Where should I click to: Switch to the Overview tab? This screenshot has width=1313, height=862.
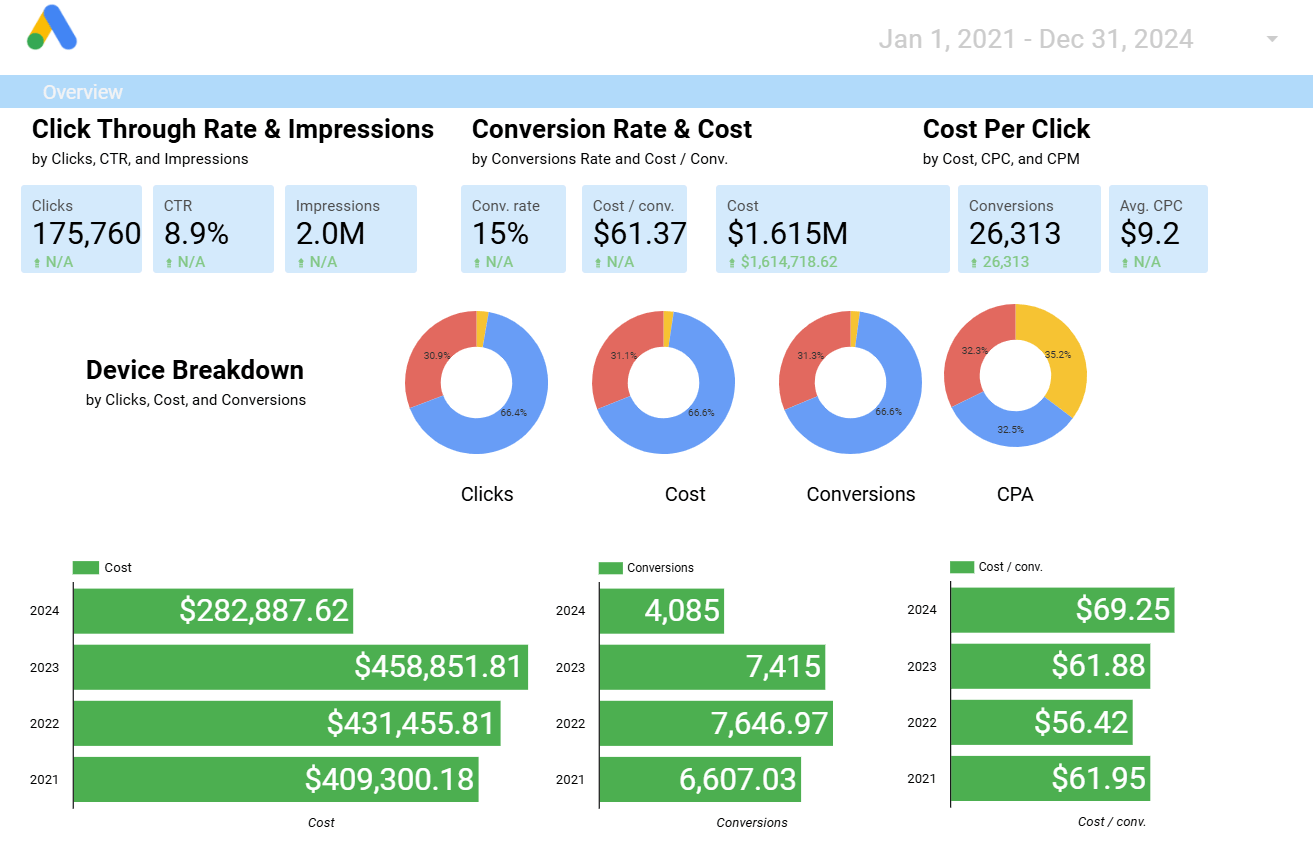click(x=83, y=92)
